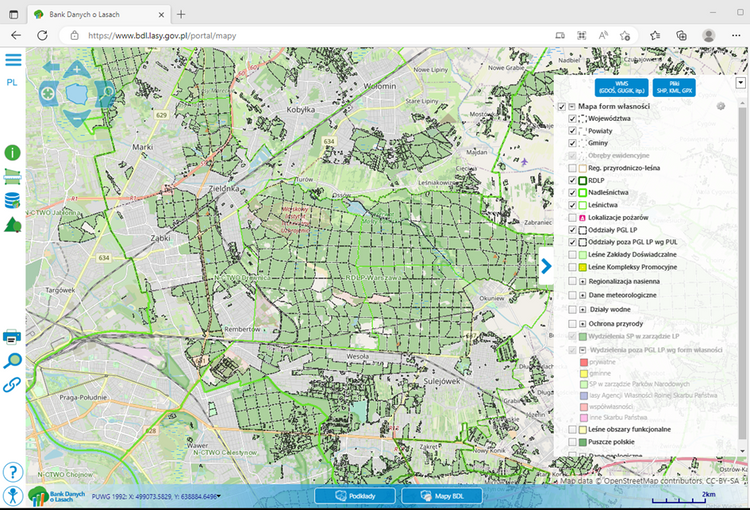
Task: Toggle the Nadleśnictwa layer checkbox
Action: click(573, 192)
